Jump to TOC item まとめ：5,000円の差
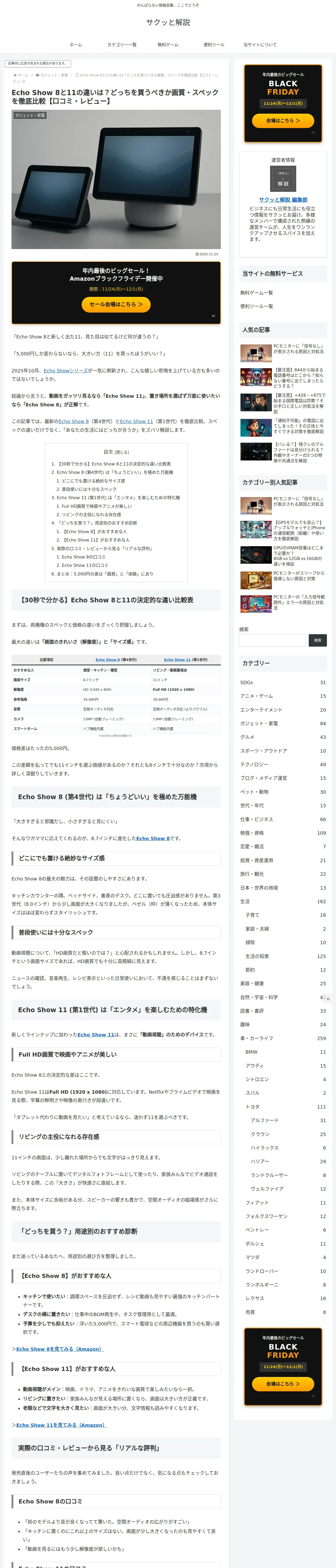 coord(105,573)
